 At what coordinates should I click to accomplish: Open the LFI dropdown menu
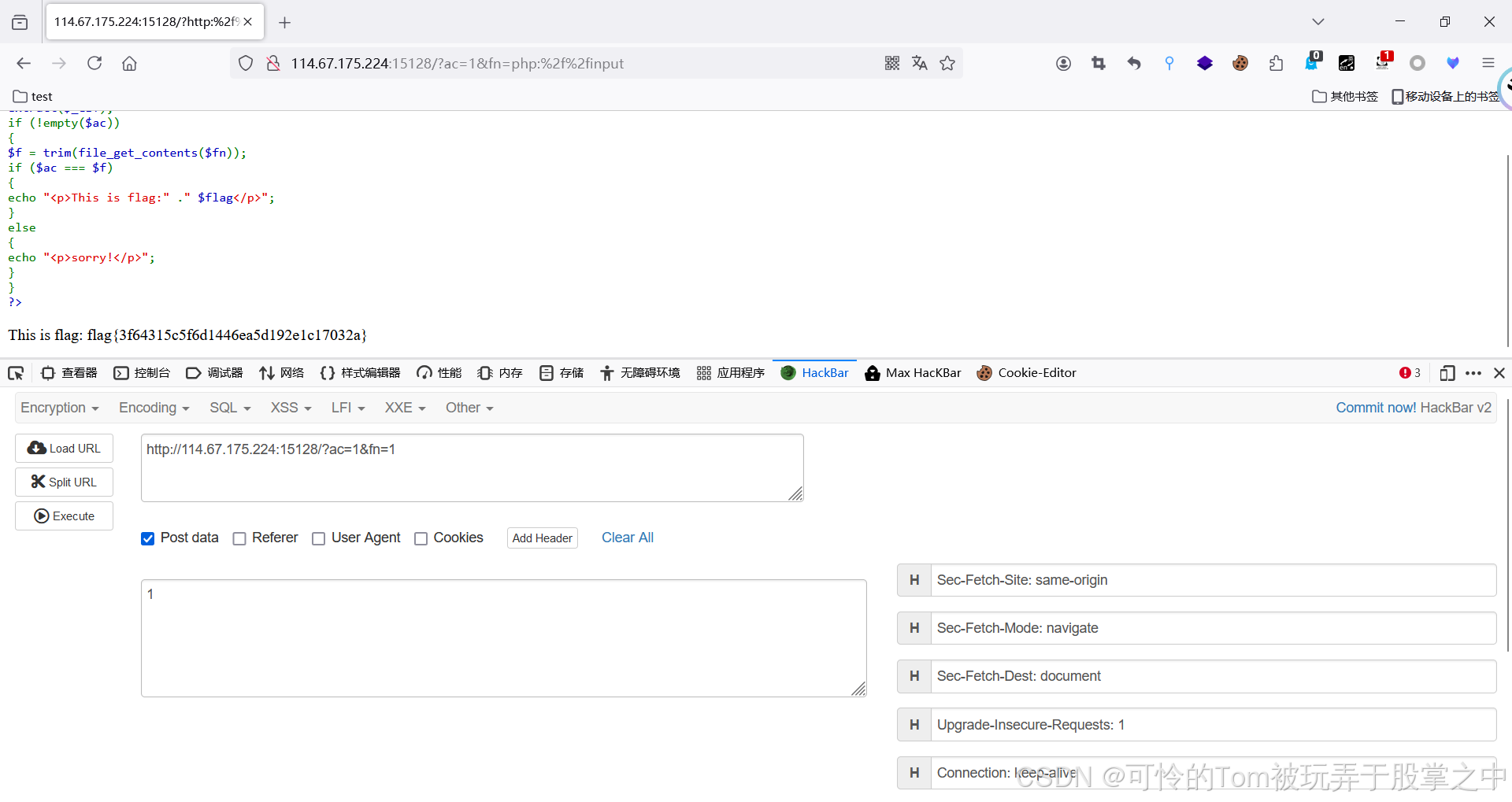coord(347,408)
